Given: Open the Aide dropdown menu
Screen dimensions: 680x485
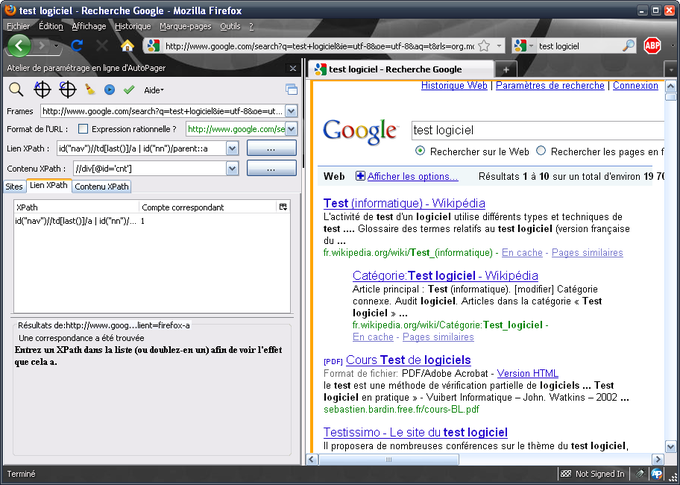Looking at the screenshot, I should (x=154, y=90).
